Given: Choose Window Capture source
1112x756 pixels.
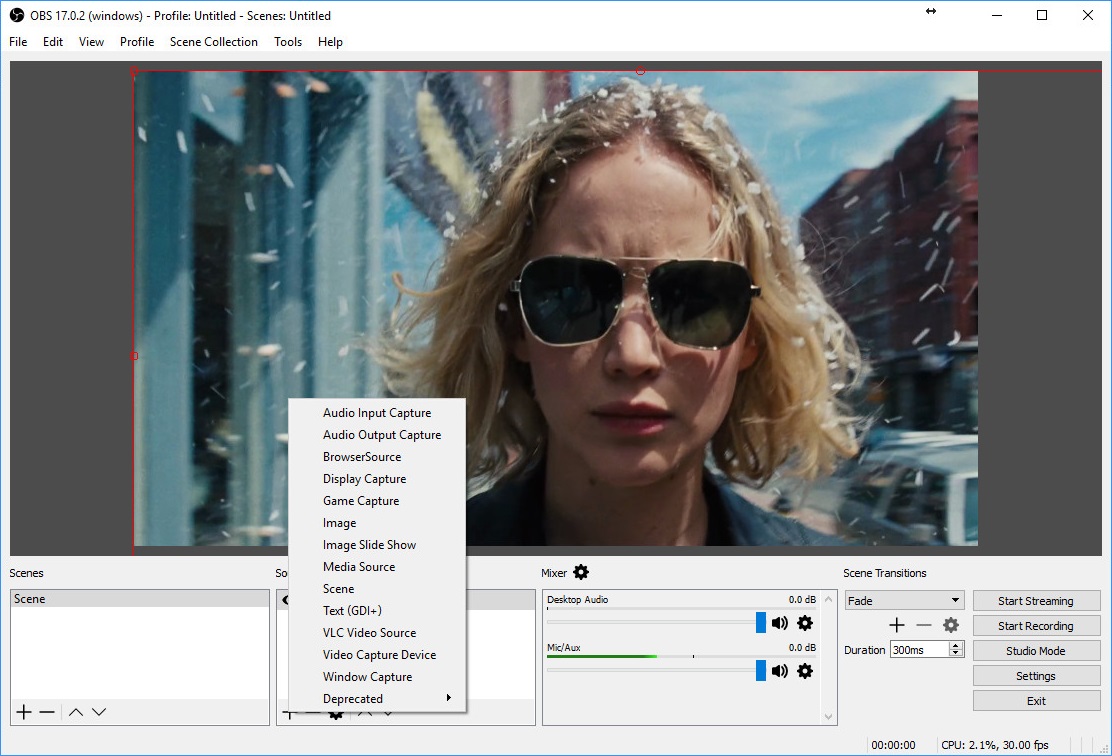Looking at the screenshot, I should pos(377,677).
